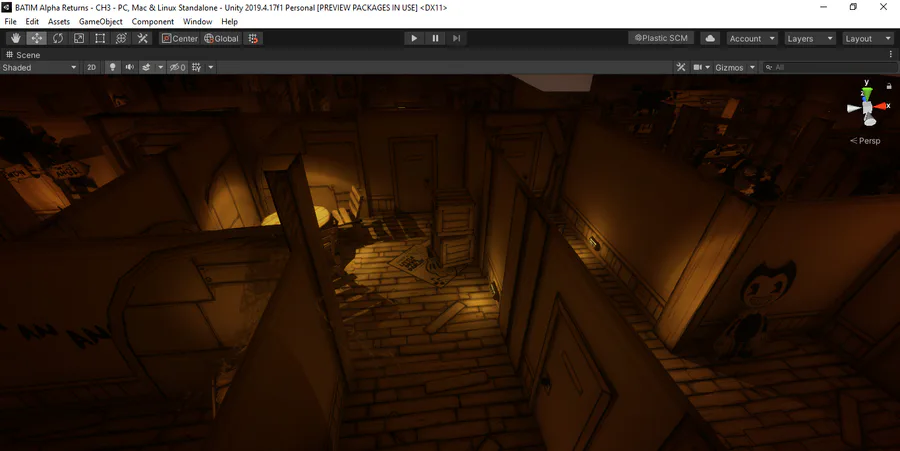900x451 pixels.
Task: Toggle scene audio speaker
Action: point(130,67)
